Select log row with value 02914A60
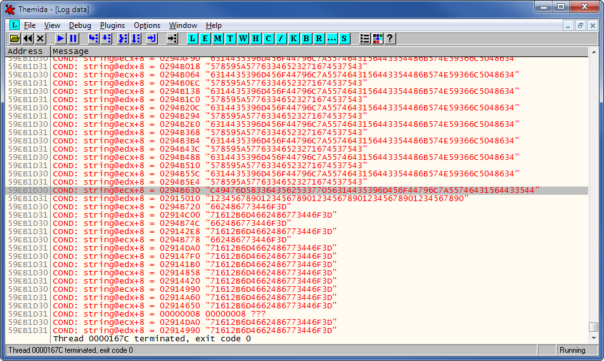Viewport: 604px width, 361px height. [297, 297]
